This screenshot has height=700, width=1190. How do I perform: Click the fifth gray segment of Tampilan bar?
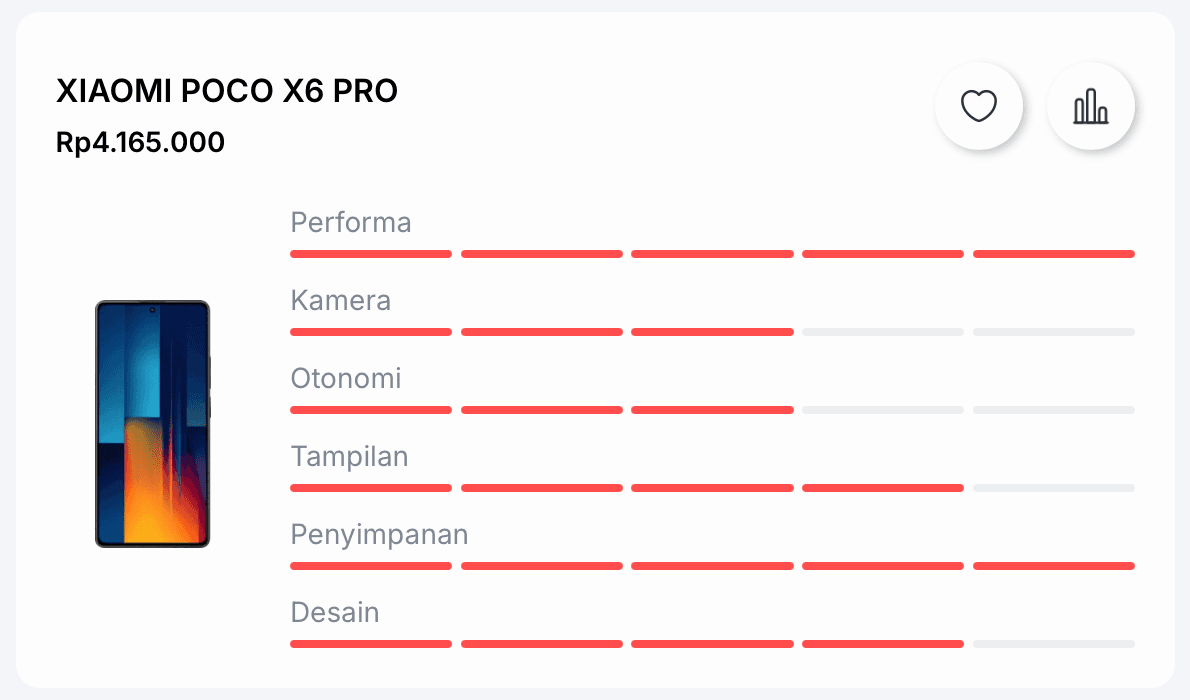pyautogui.click(x=1053, y=488)
